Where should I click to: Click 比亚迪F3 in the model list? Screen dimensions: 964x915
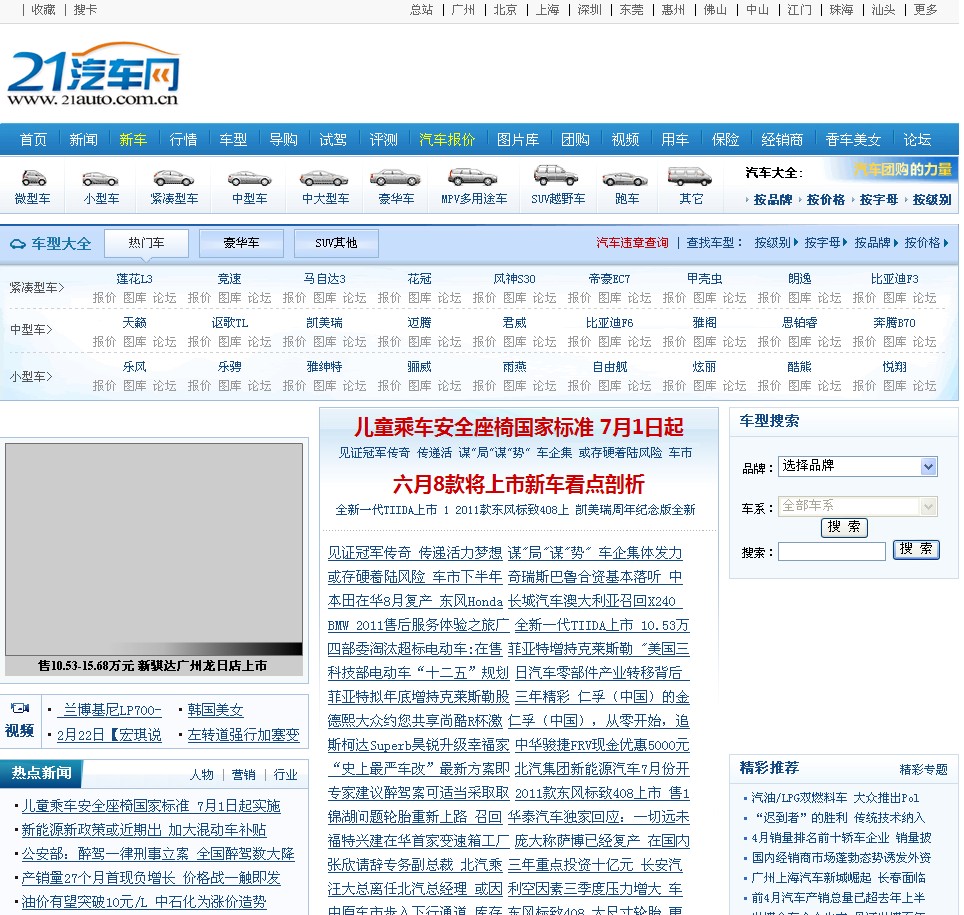point(894,279)
